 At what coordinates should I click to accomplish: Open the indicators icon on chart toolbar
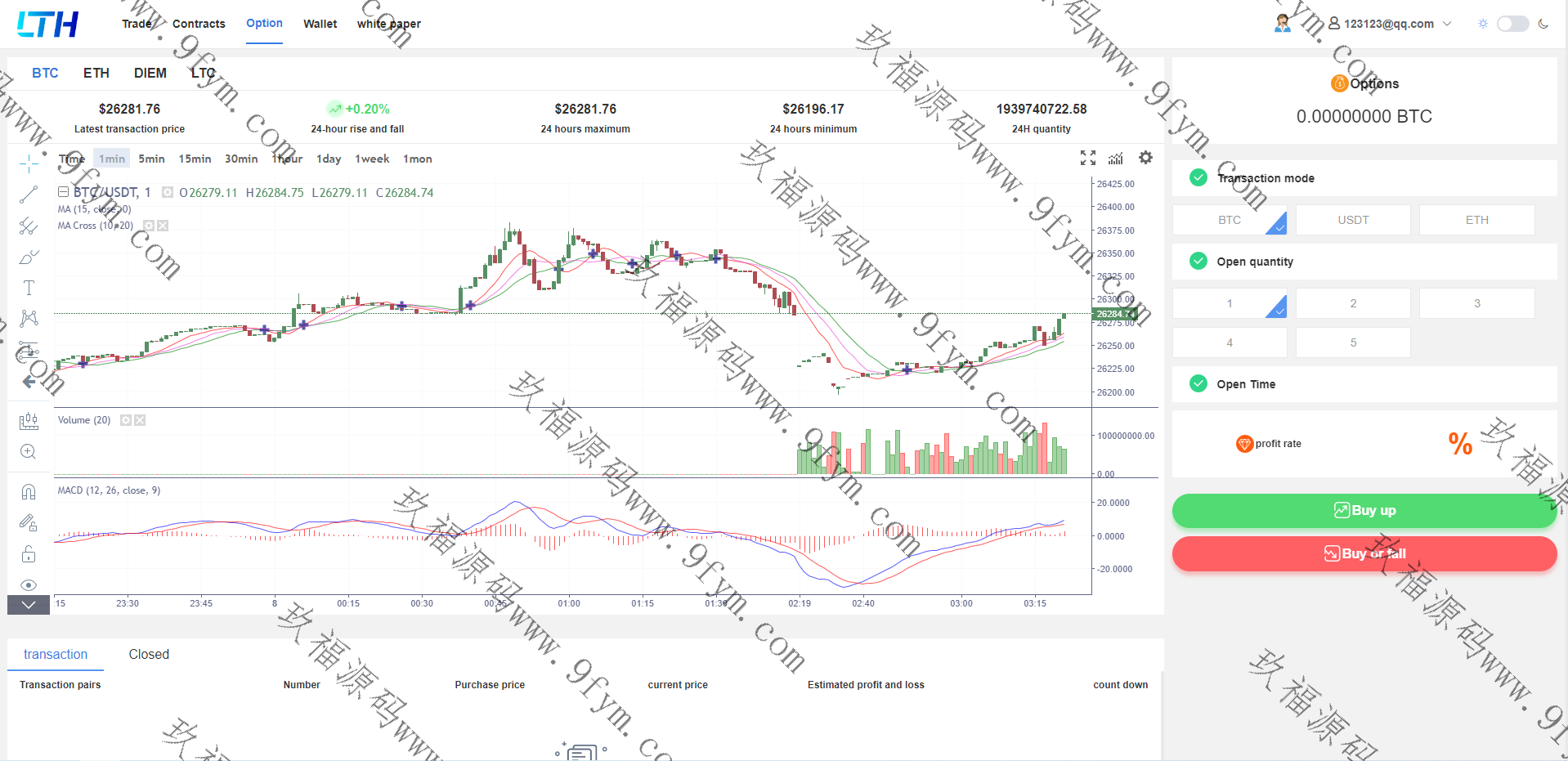(x=1116, y=158)
